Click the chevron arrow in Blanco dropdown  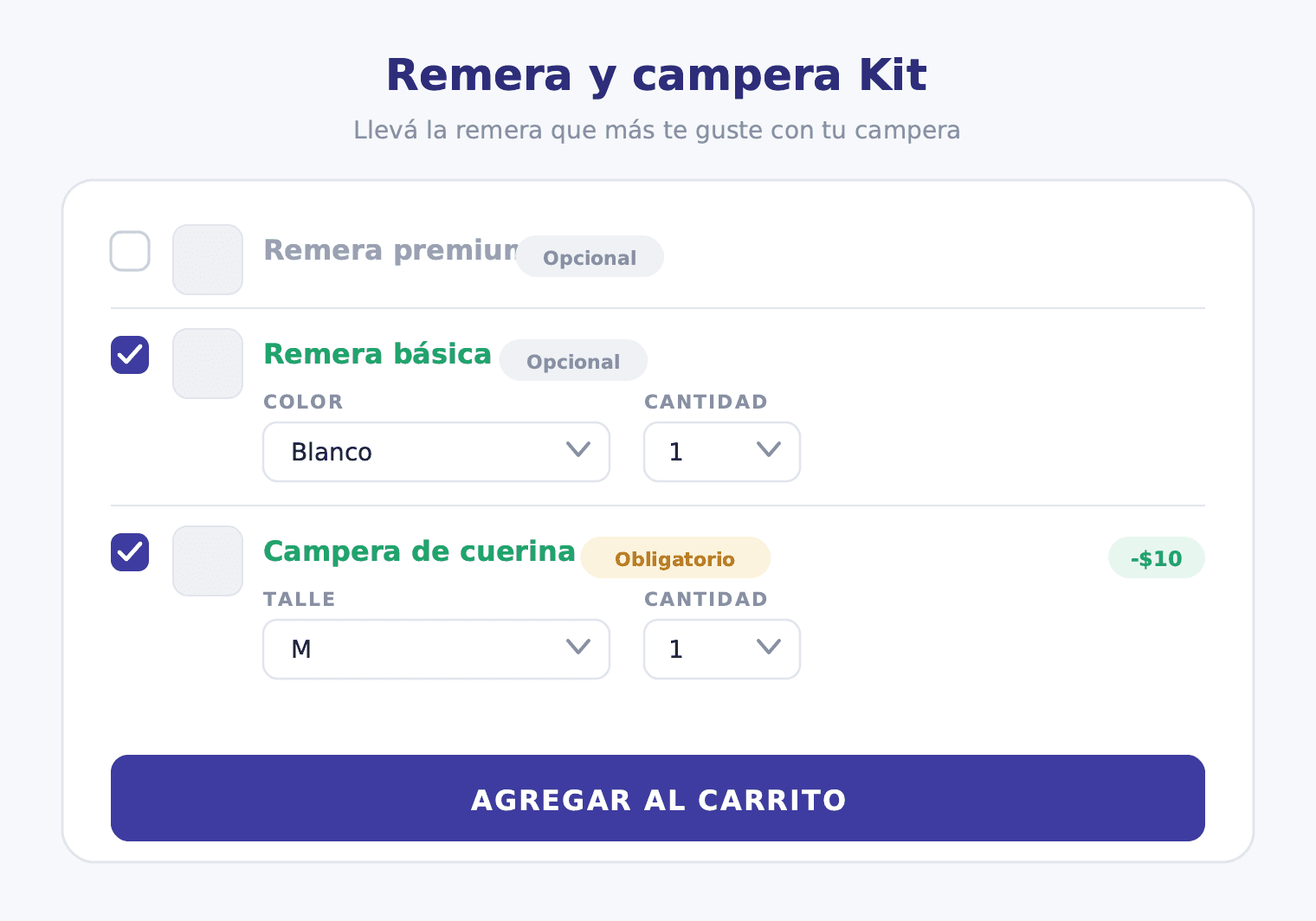(578, 449)
